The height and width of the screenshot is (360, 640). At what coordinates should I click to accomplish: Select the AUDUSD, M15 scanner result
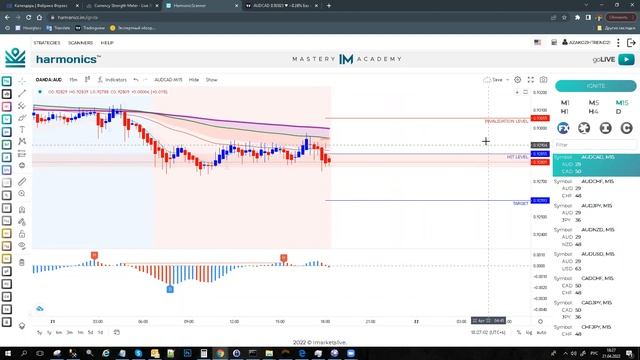click(x=596, y=261)
